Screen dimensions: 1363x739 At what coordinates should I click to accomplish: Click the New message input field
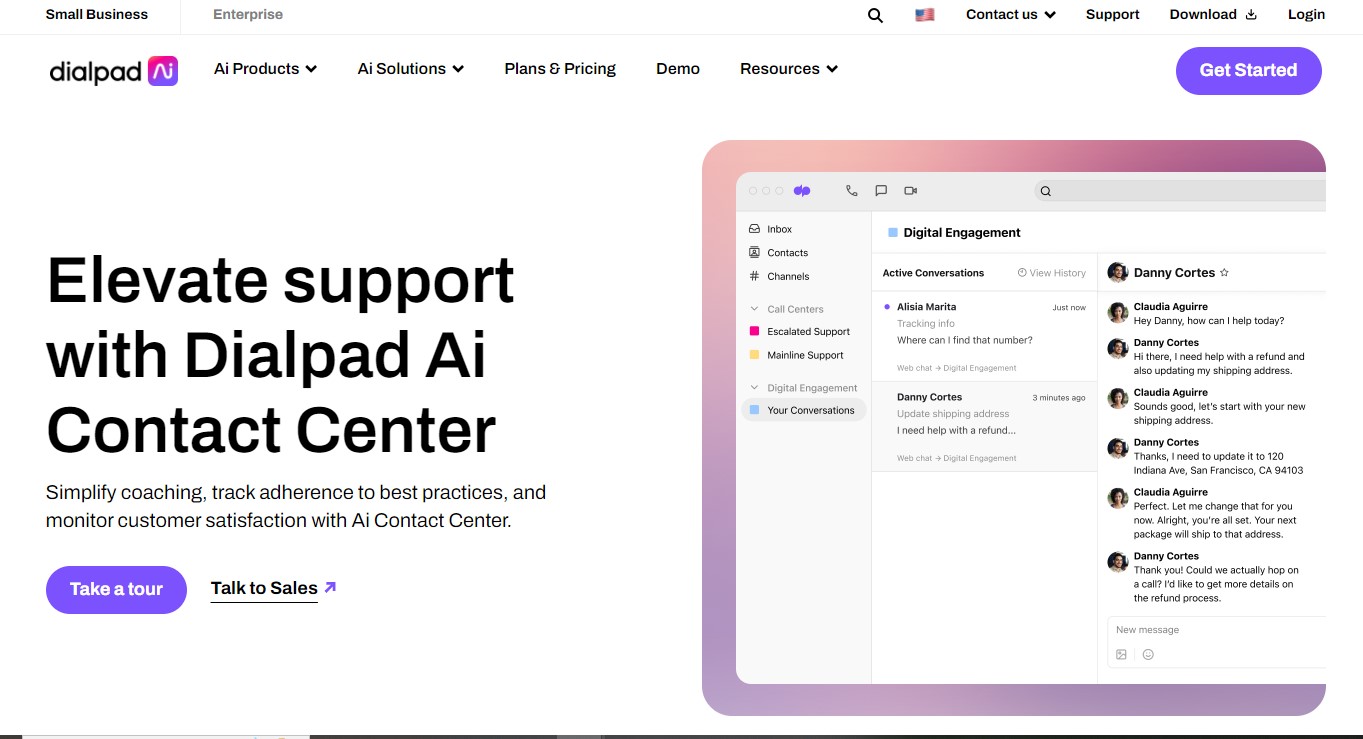(1180, 629)
